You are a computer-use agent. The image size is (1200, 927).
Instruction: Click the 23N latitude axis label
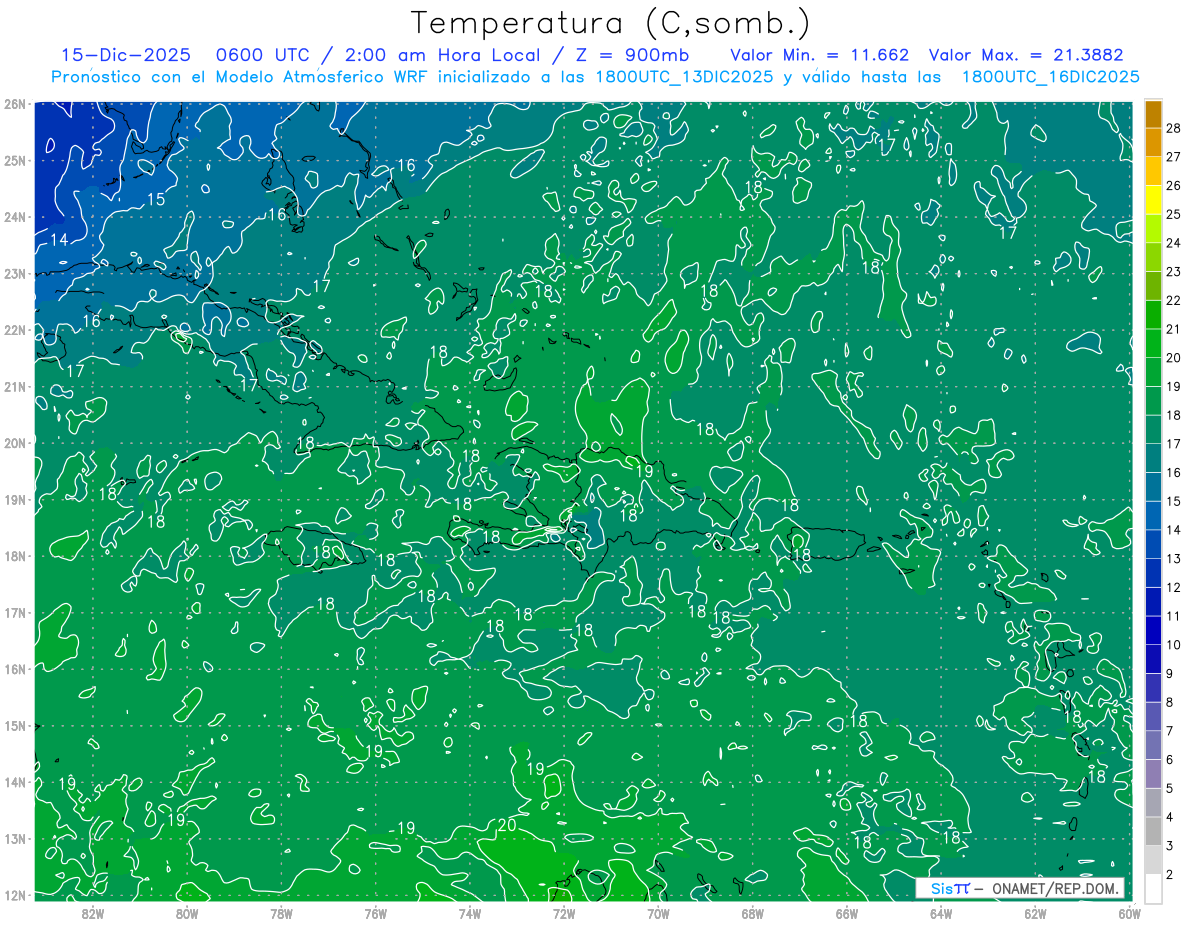pos(14,273)
